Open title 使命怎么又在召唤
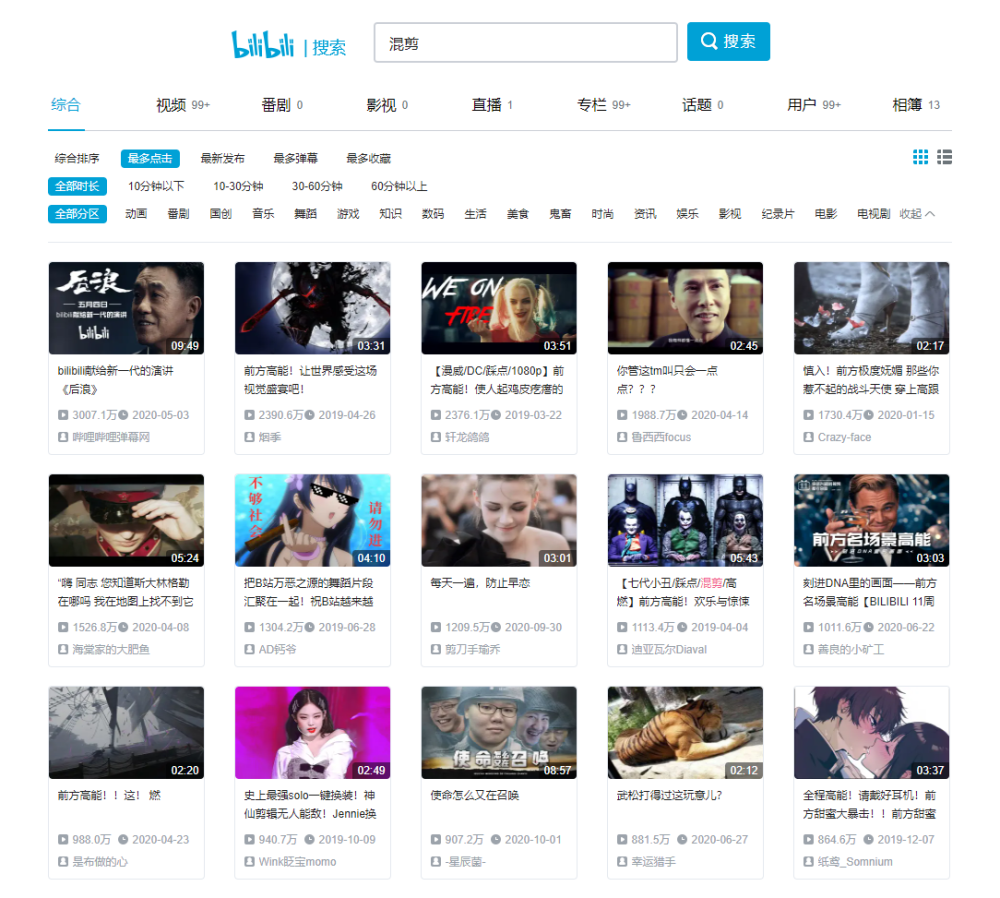The height and width of the screenshot is (898, 1000). (x=474, y=795)
